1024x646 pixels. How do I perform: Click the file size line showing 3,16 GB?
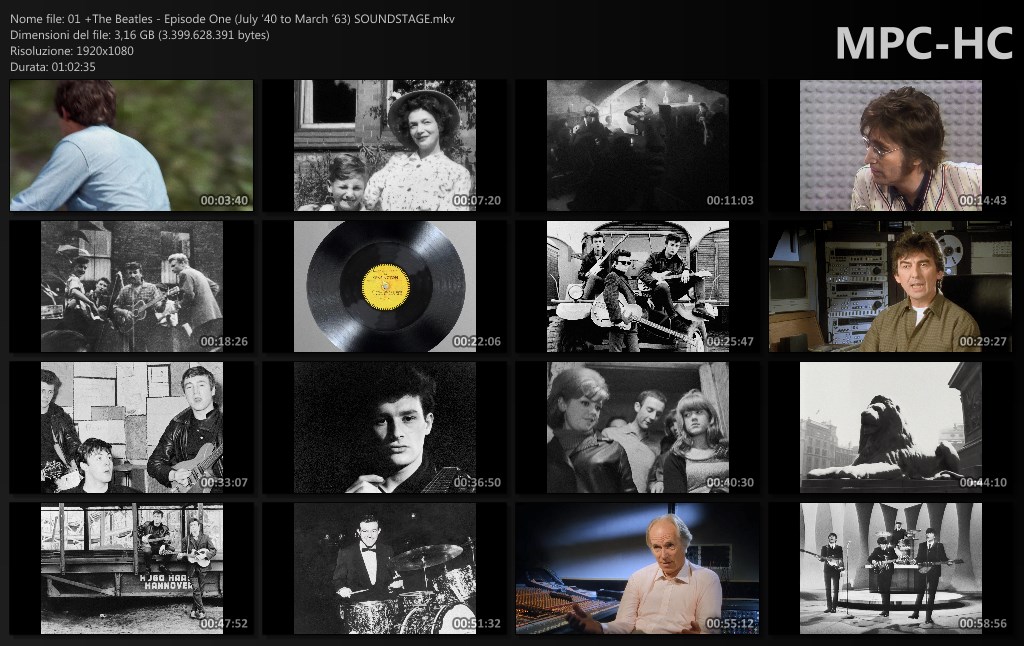coord(139,35)
